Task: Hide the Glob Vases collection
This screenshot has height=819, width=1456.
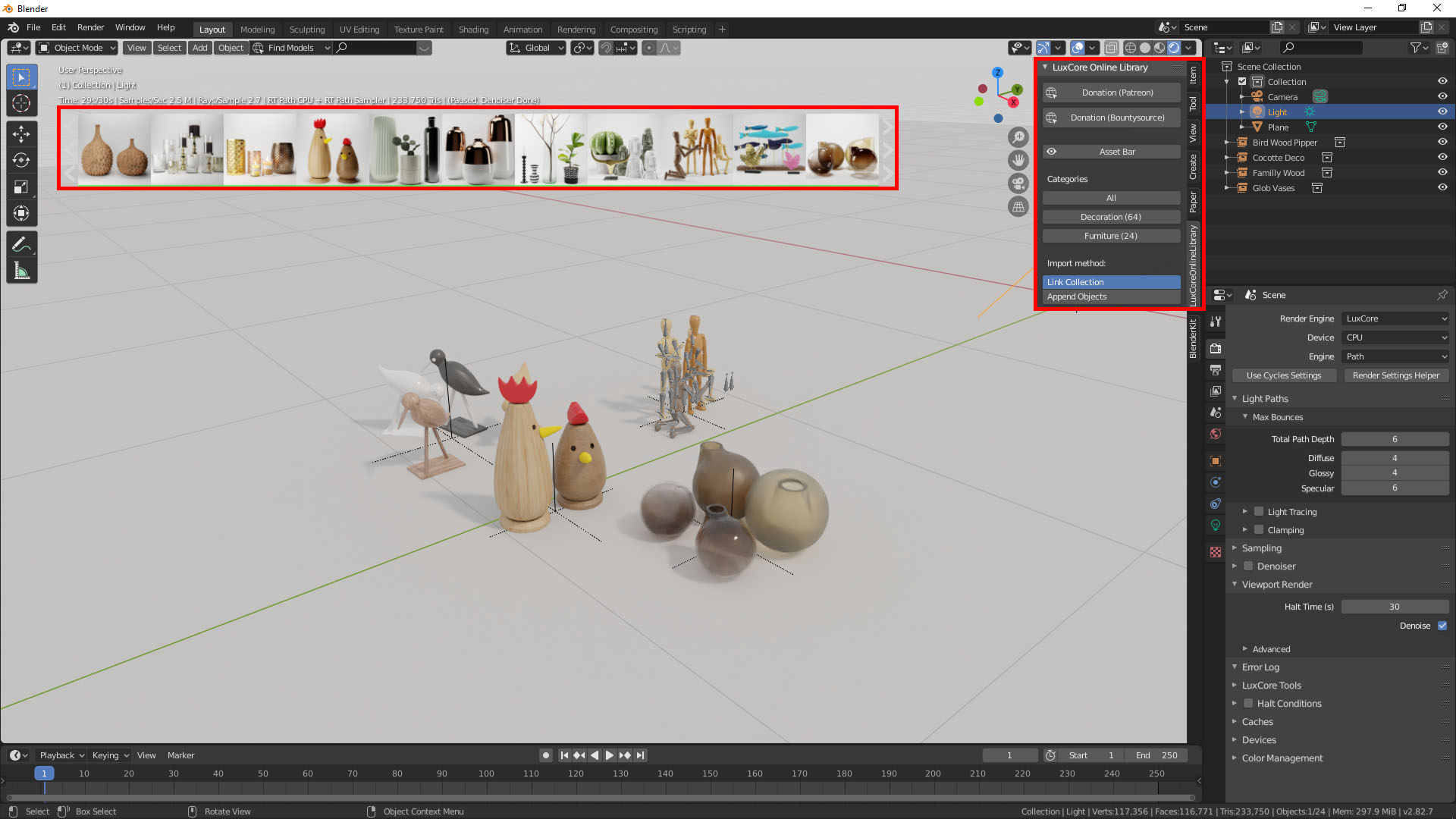Action: pos(1442,187)
